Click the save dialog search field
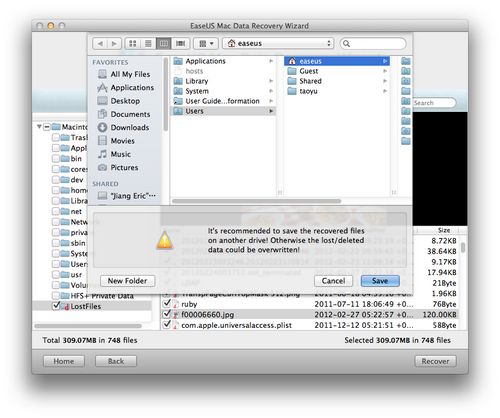The height and width of the screenshot is (418, 500). point(373,44)
